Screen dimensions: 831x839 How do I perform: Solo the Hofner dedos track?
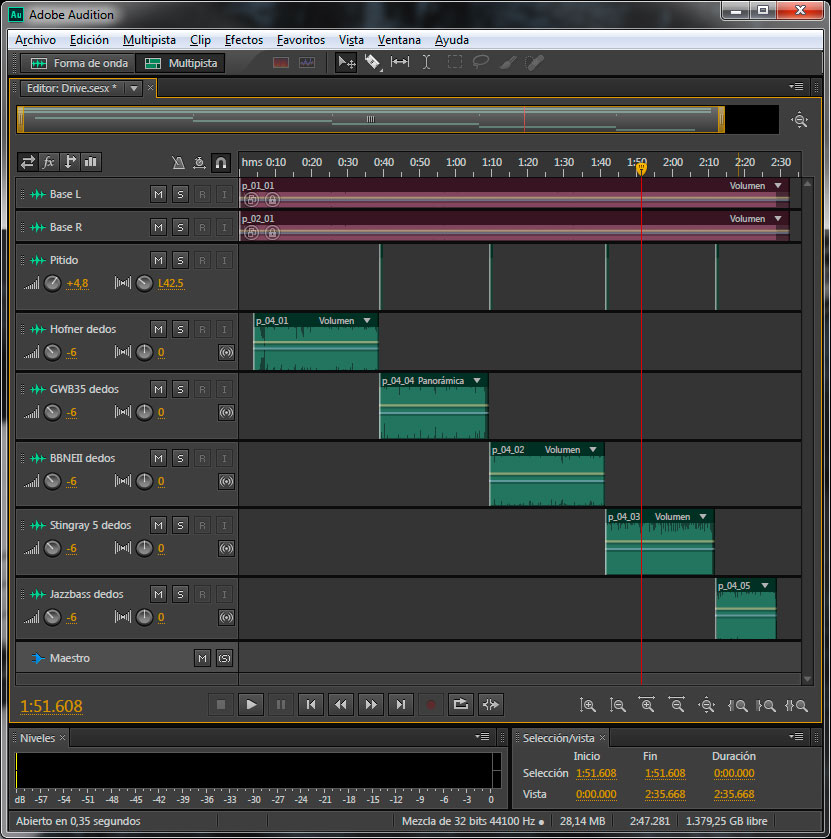pos(180,329)
